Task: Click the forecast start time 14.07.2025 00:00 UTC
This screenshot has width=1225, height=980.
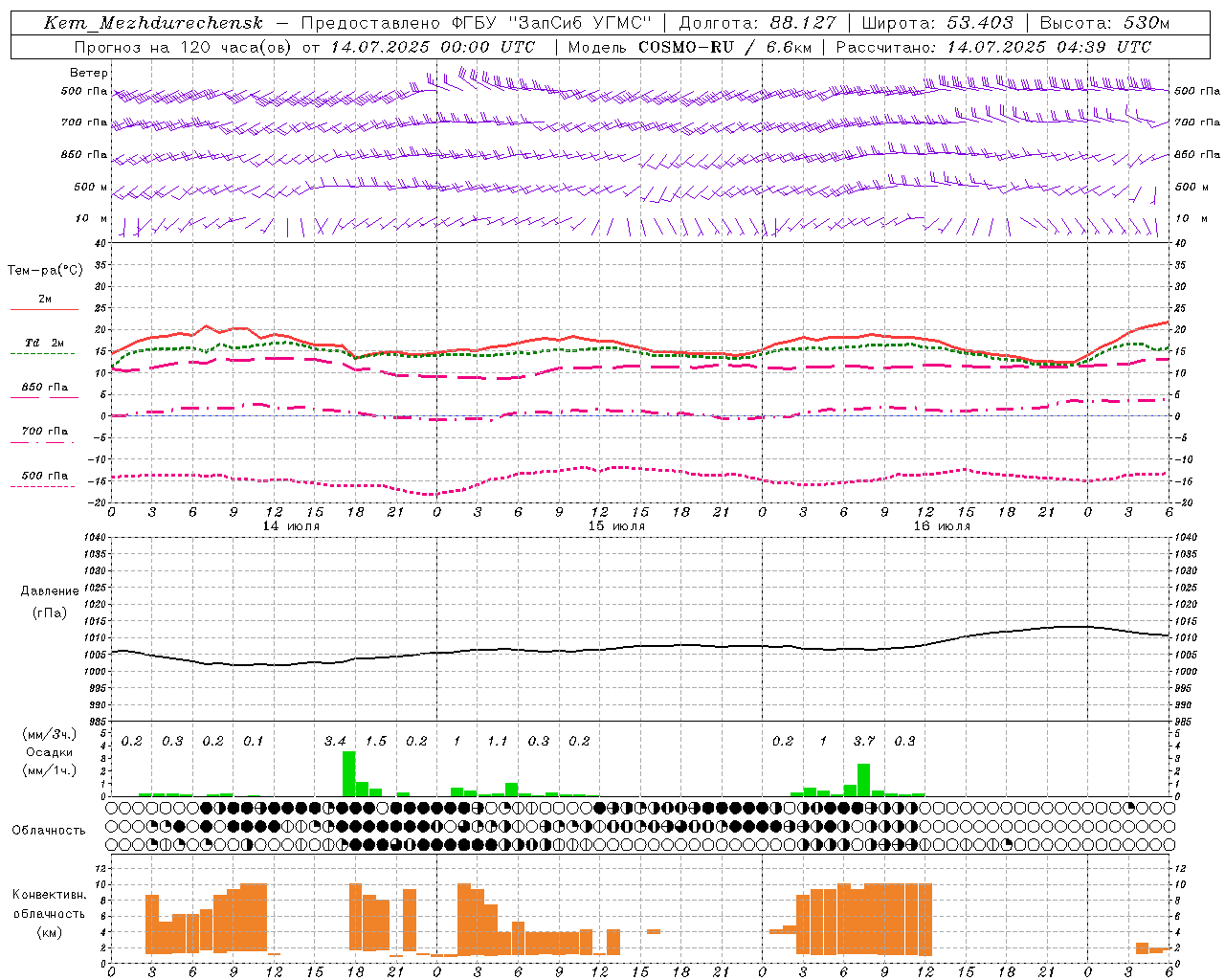Action: [x=433, y=47]
